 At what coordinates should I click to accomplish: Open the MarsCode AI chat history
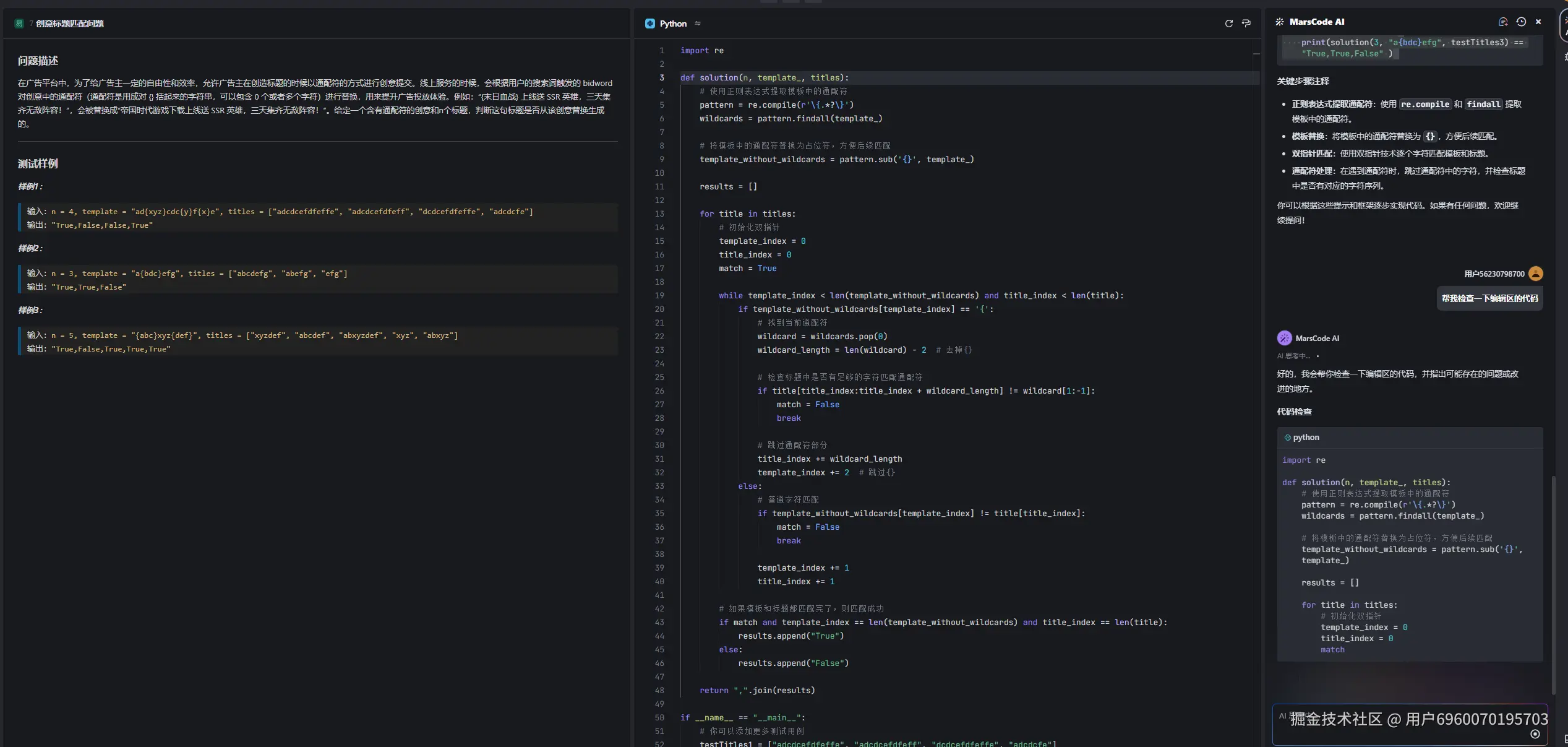pyautogui.click(x=1521, y=22)
